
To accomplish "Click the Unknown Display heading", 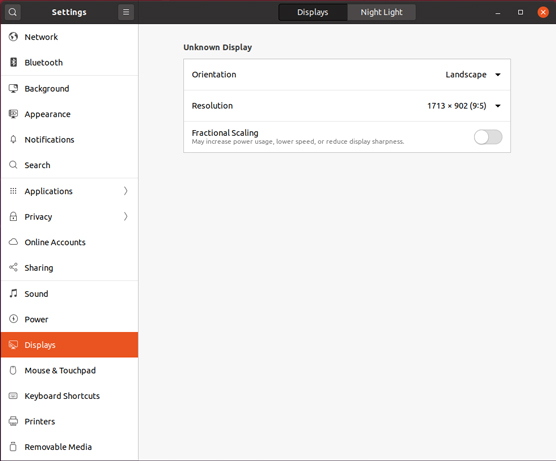I will point(217,47).
